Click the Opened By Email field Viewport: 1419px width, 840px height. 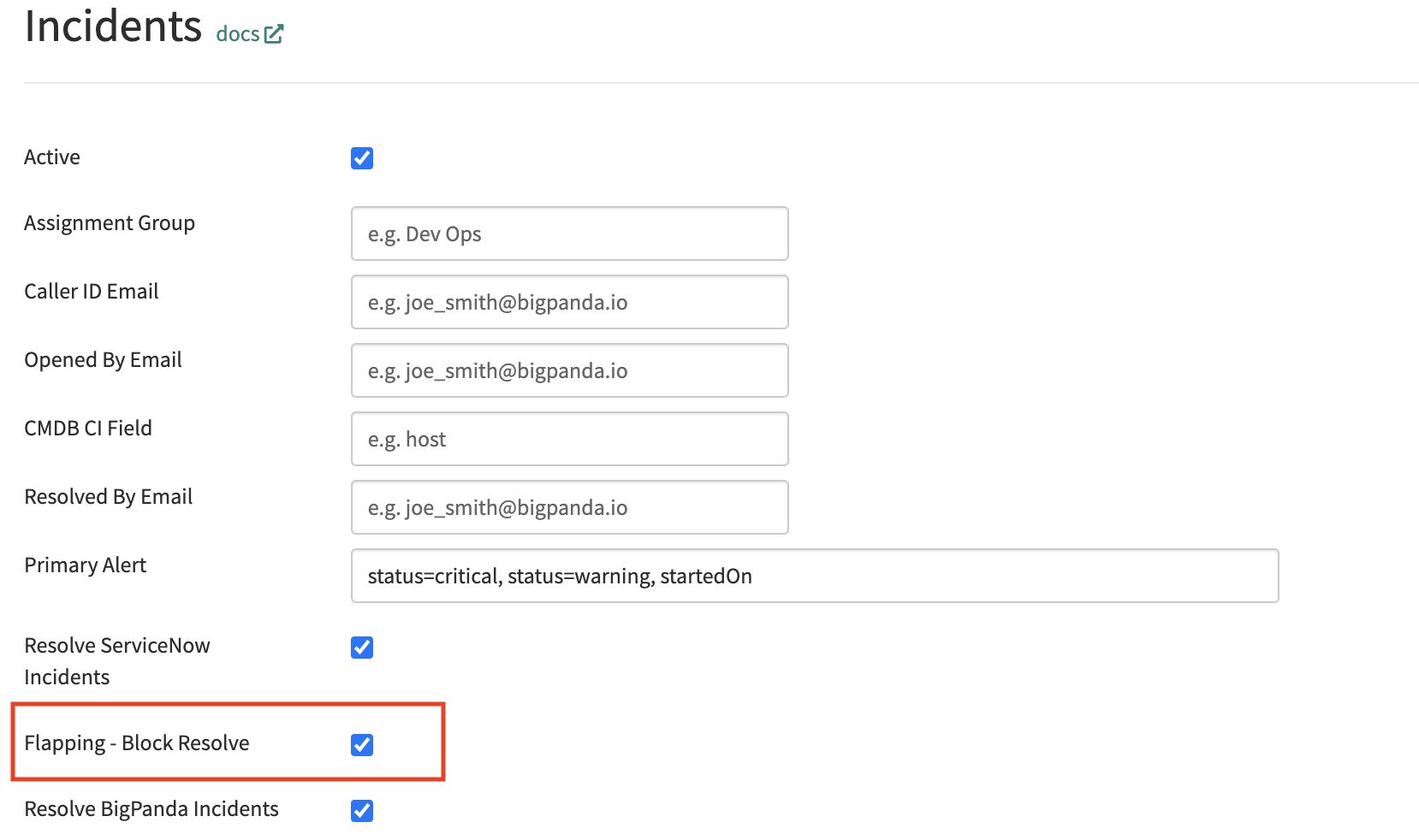click(569, 370)
